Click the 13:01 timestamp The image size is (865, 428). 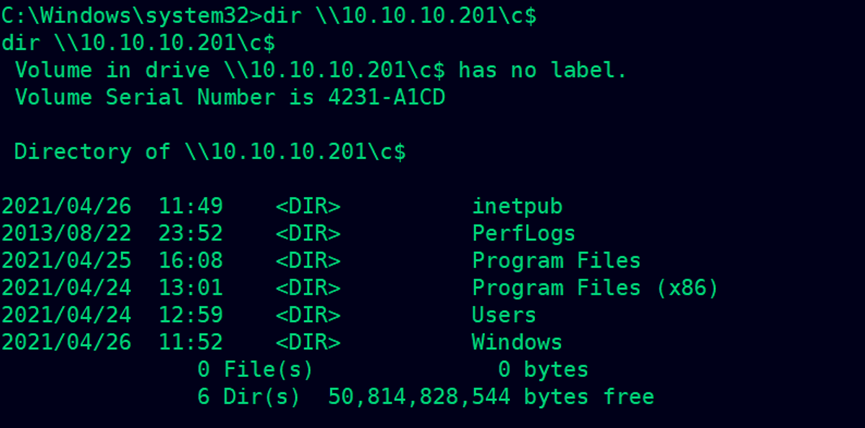pyautogui.click(x=190, y=288)
